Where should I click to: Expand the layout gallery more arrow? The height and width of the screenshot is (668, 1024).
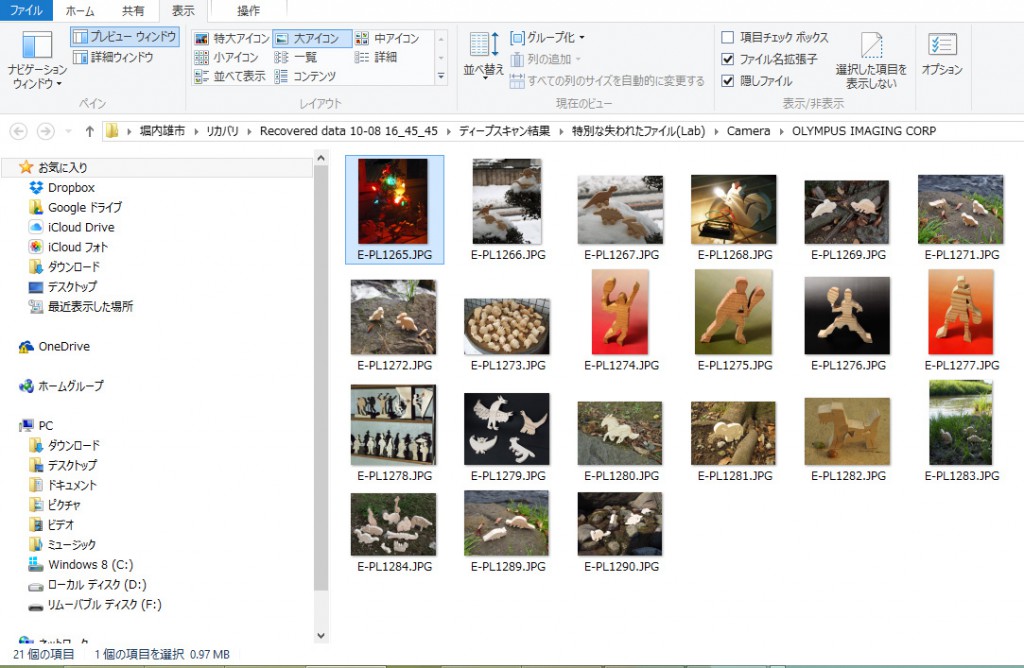point(441,77)
